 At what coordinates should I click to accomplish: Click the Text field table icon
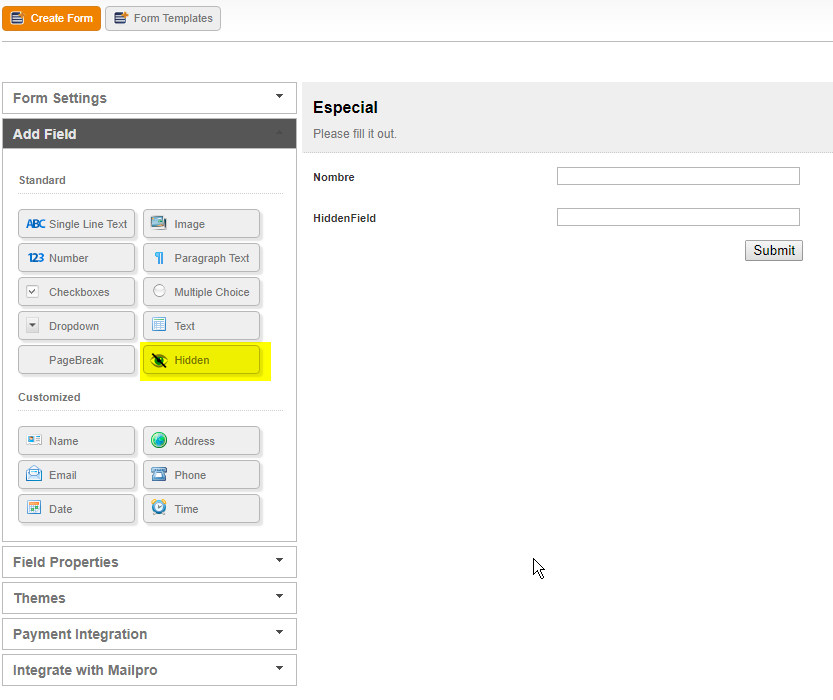[159, 325]
